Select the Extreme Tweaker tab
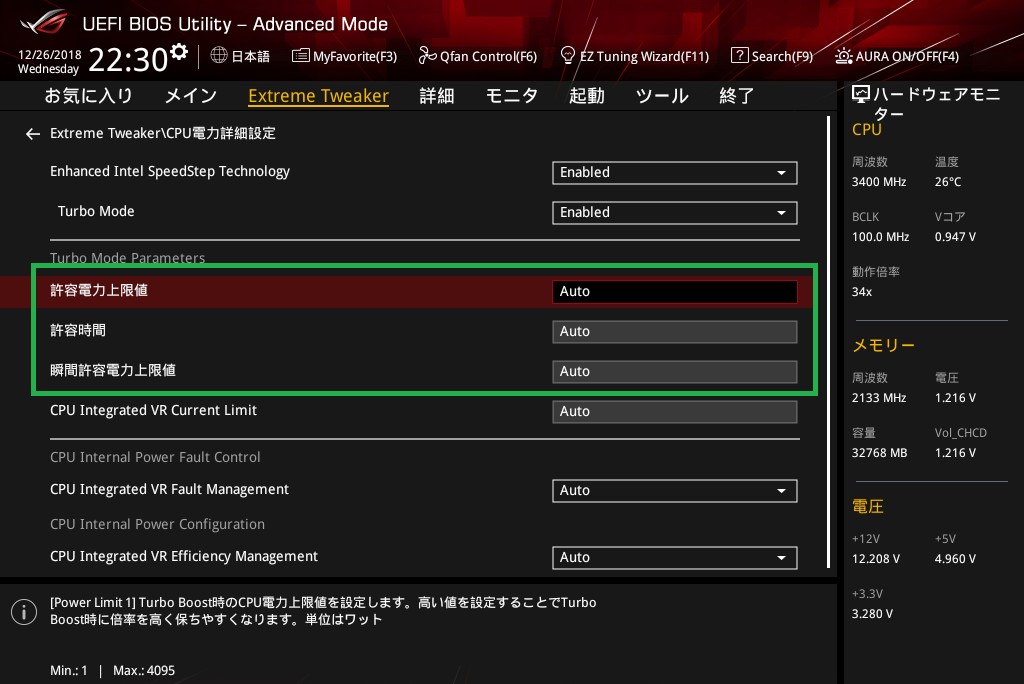Image resolution: width=1024 pixels, height=684 pixels. click(x=319, y=96)
